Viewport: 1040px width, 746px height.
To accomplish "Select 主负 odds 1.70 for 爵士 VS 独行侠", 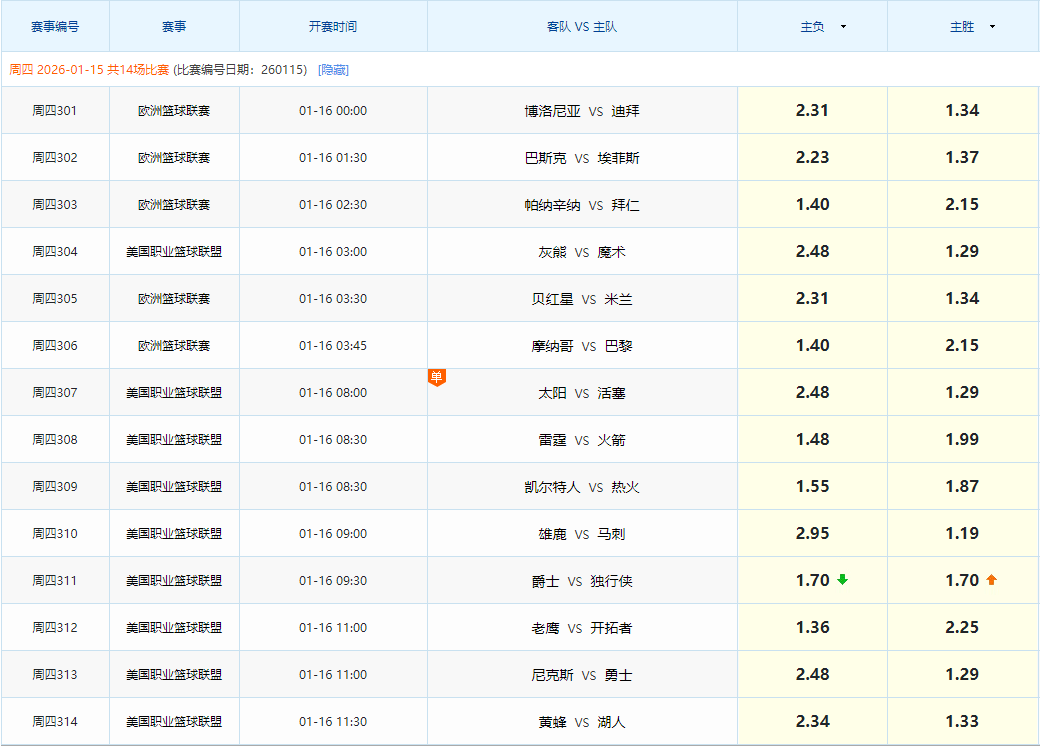I will click(812, 580).
